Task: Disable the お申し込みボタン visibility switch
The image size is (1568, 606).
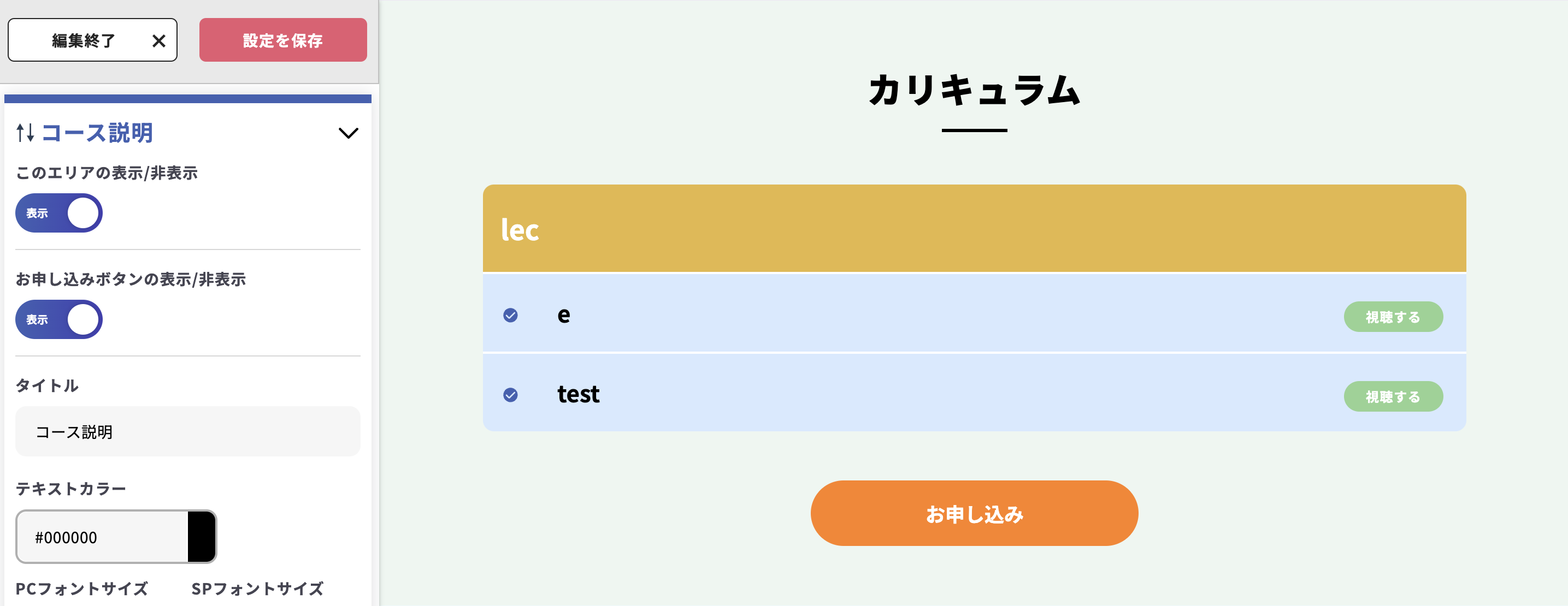Action: click(58, 319)
